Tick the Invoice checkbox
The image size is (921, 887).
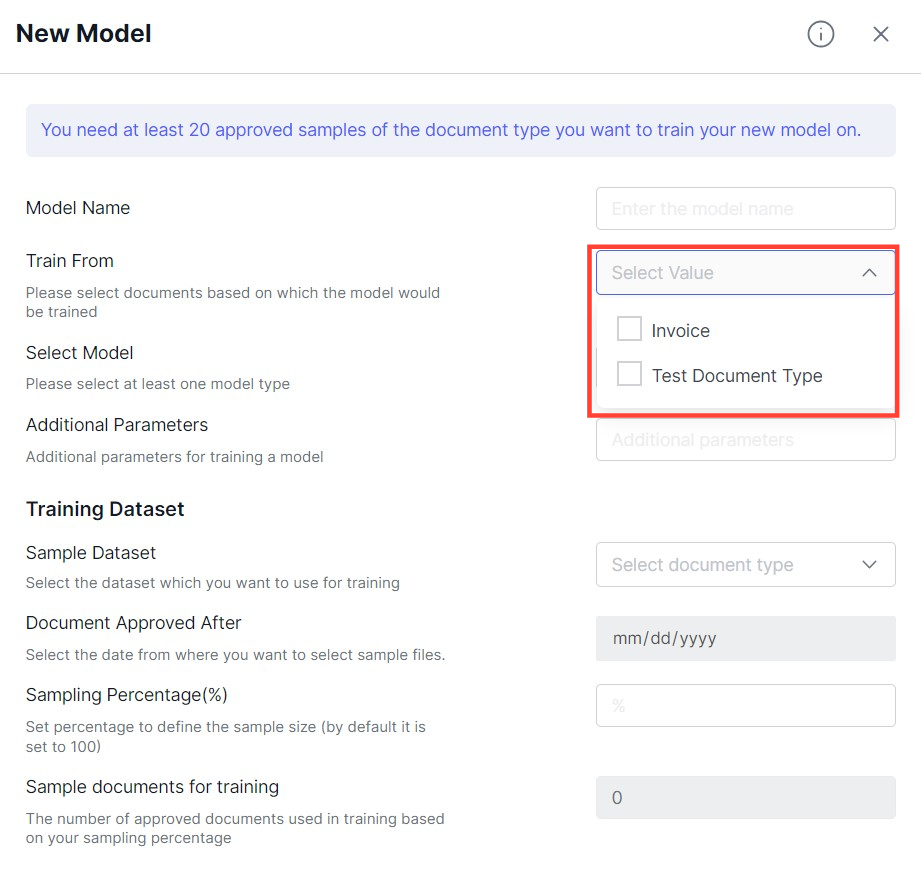coord(629,328)
